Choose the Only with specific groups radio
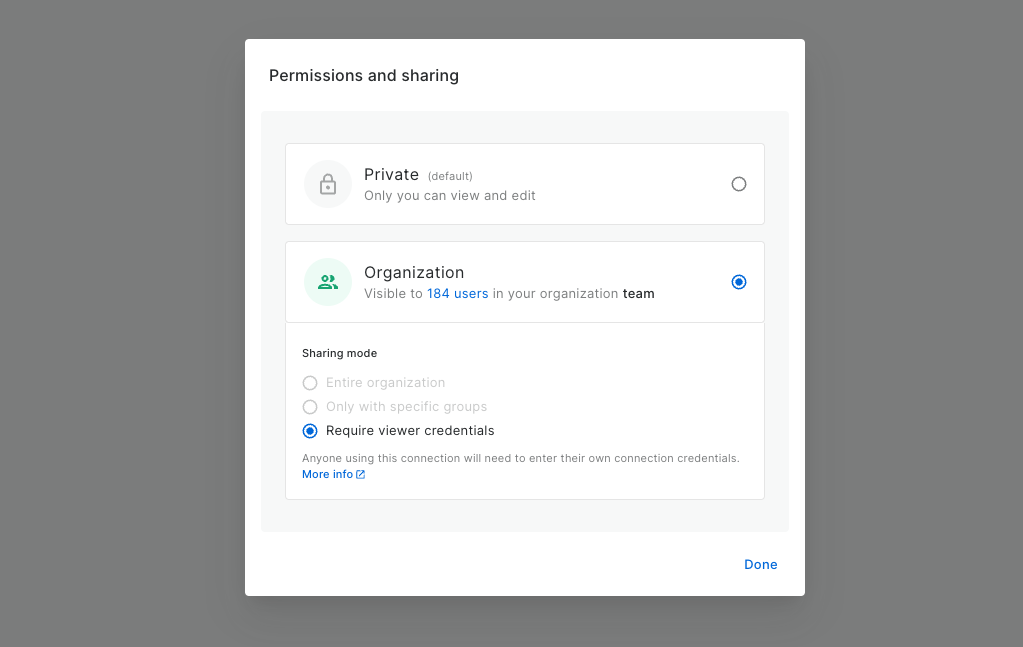 click(x=310, y=407)
